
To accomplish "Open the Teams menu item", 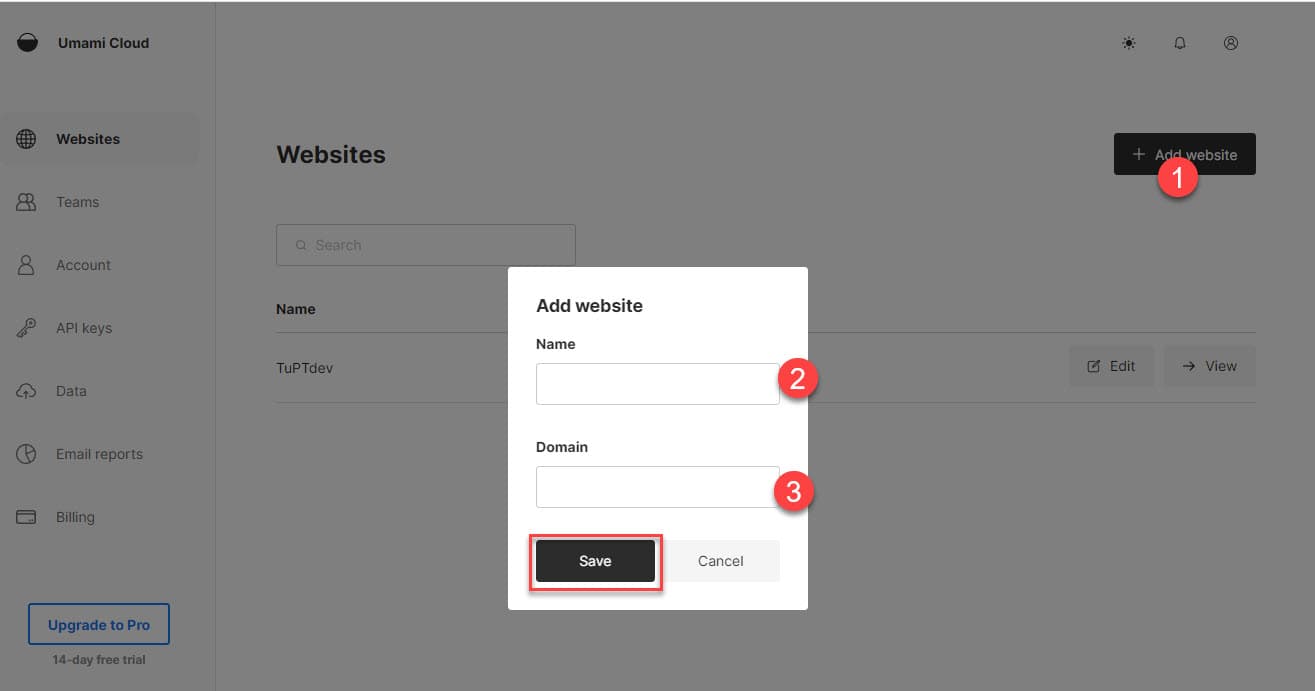I will coord(77,202).
